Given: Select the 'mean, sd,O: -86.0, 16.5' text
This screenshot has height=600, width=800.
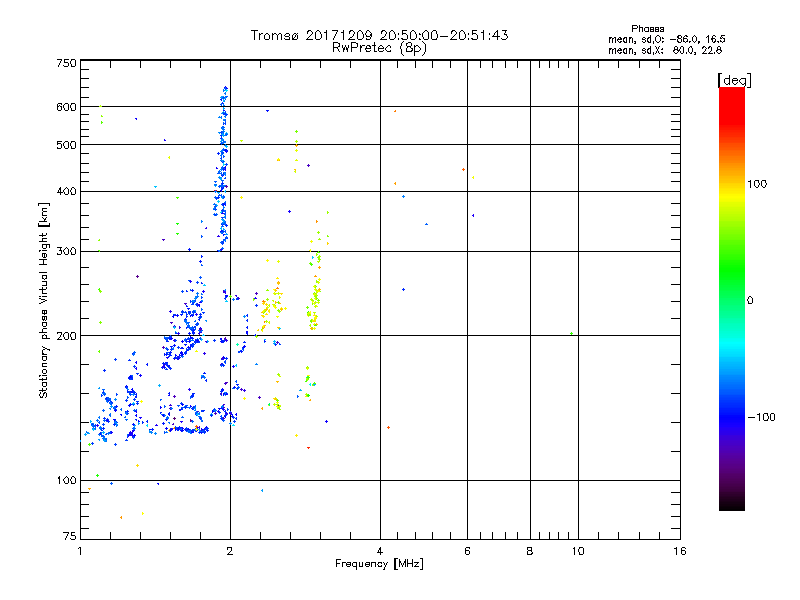Looking at the screenshot, I should click(x=666, y=39).
